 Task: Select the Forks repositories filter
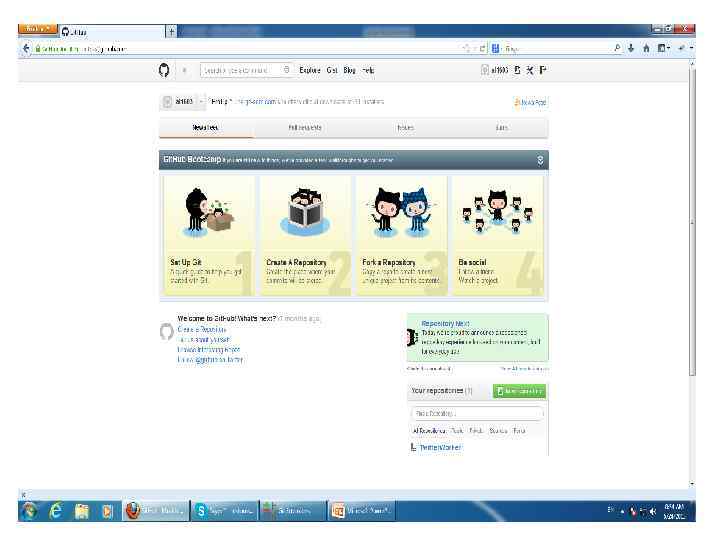(x=519, y=431)
